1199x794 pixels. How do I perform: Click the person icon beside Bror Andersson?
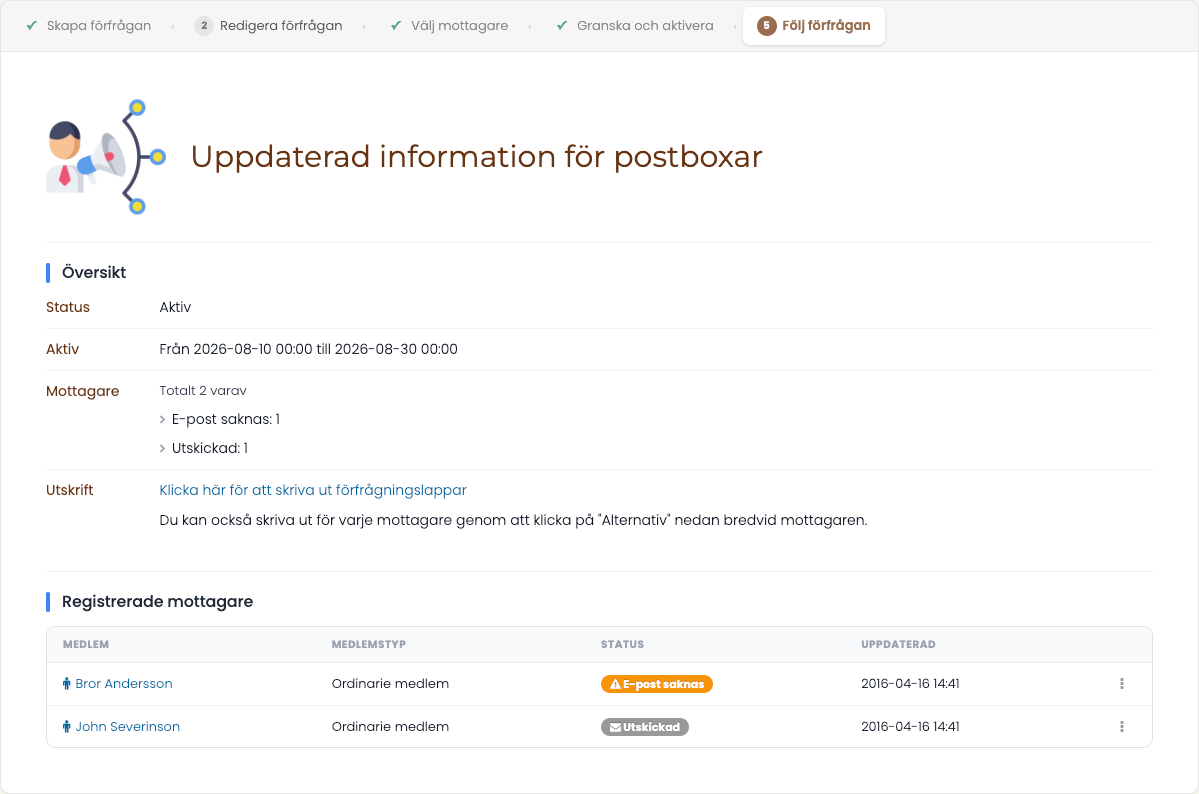[67, 684]
